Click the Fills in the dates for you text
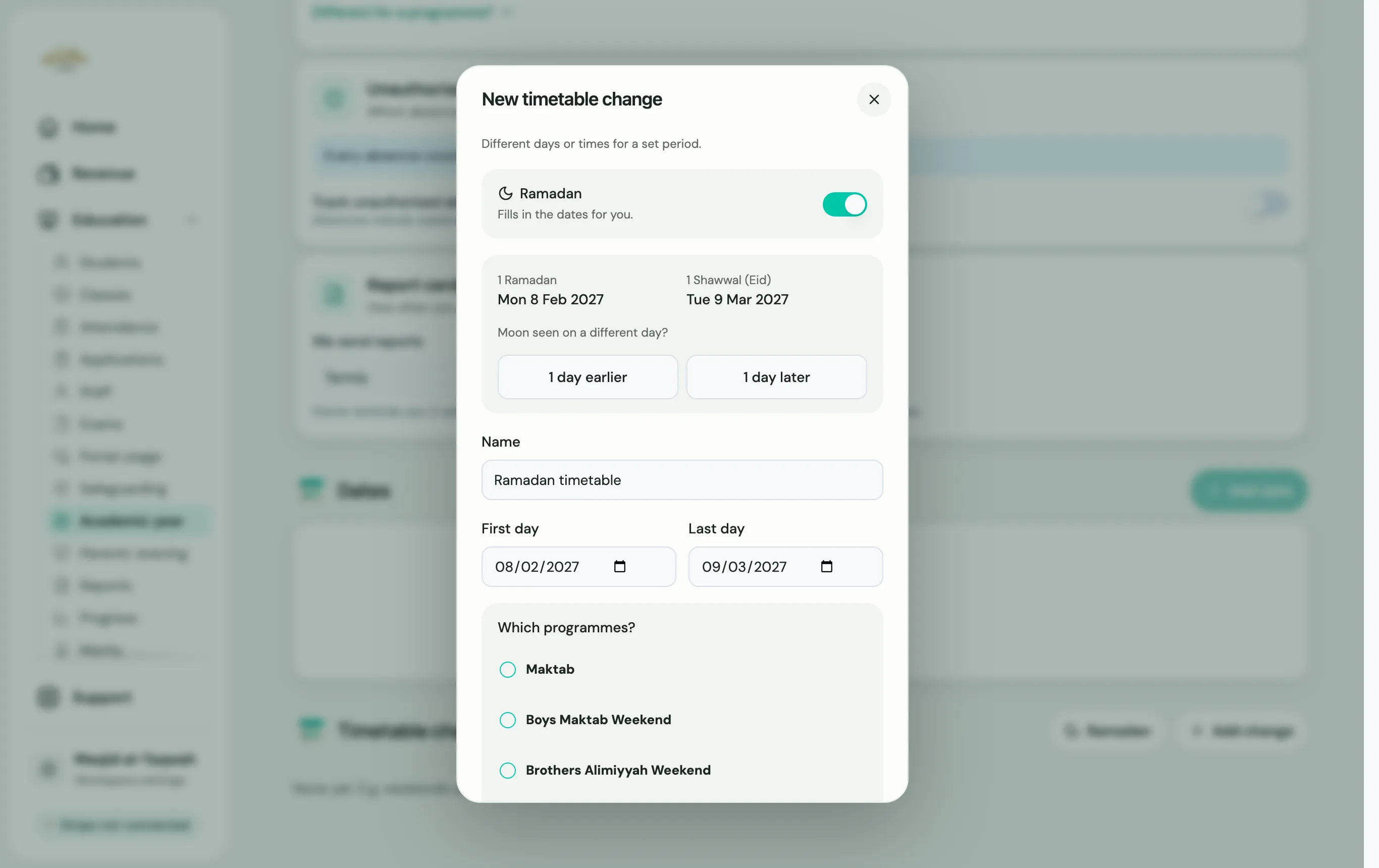 [565, 214]
